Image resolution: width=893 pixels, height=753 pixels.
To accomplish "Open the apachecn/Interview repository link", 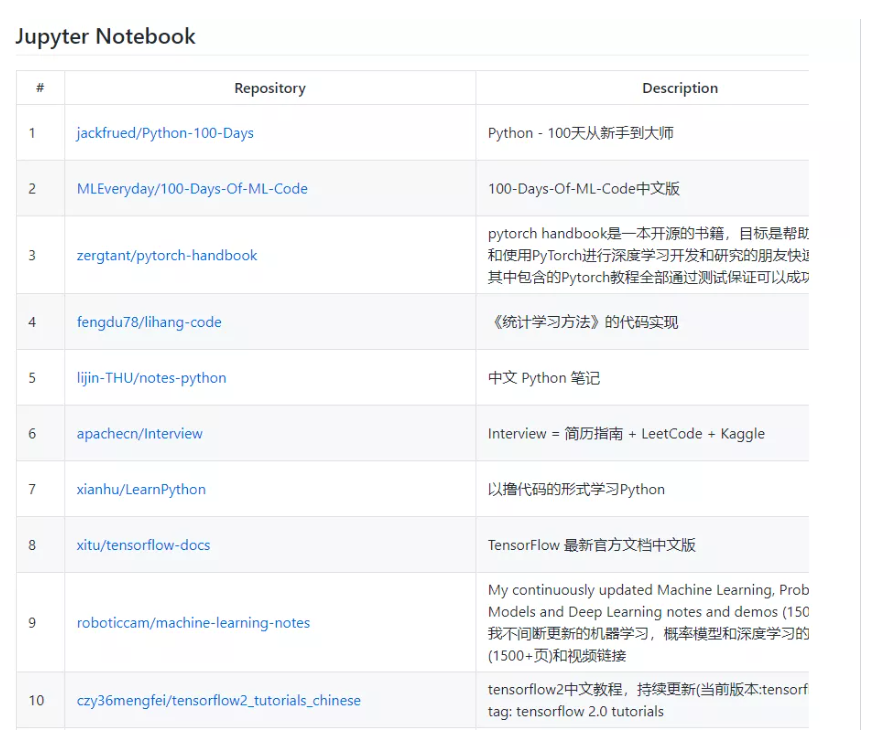I will tap(139, 433).
